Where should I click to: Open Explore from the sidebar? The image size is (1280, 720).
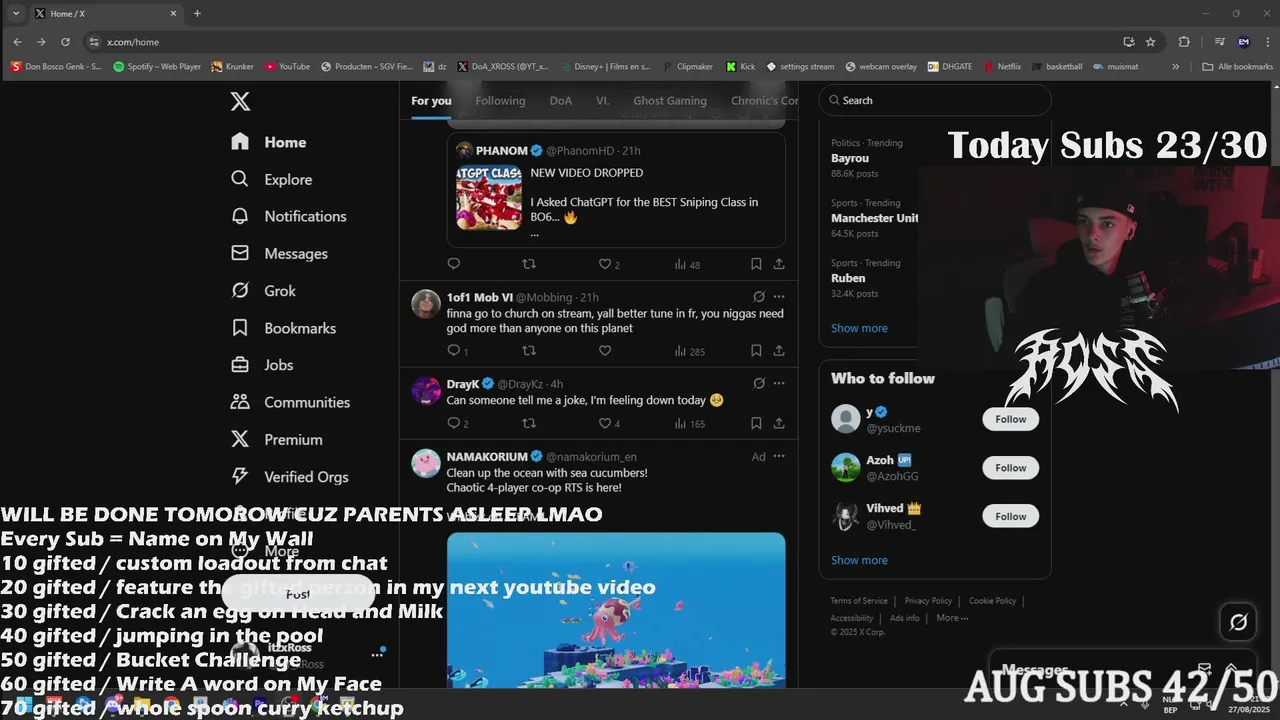coord(272,179)
